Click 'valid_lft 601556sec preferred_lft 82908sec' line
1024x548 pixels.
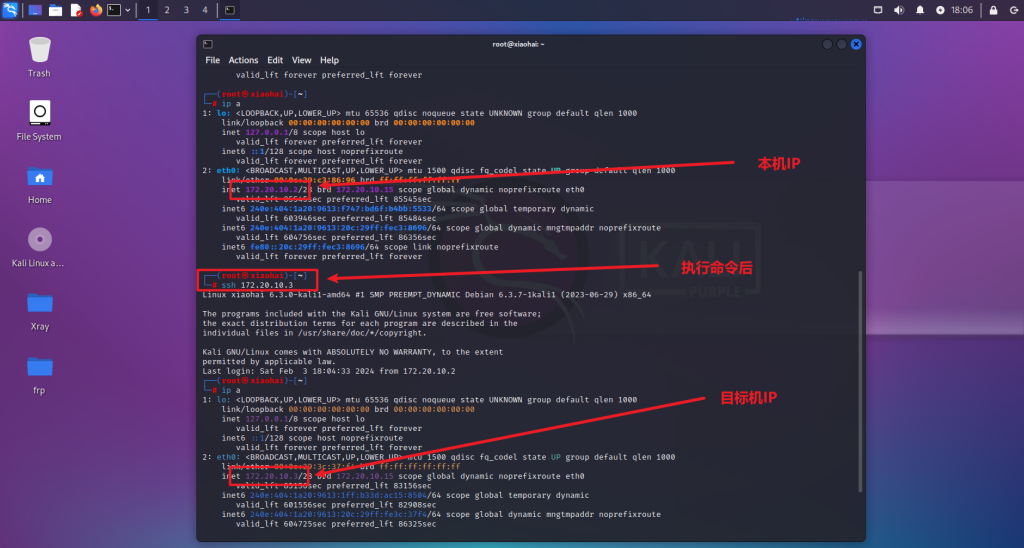point(336,505)
